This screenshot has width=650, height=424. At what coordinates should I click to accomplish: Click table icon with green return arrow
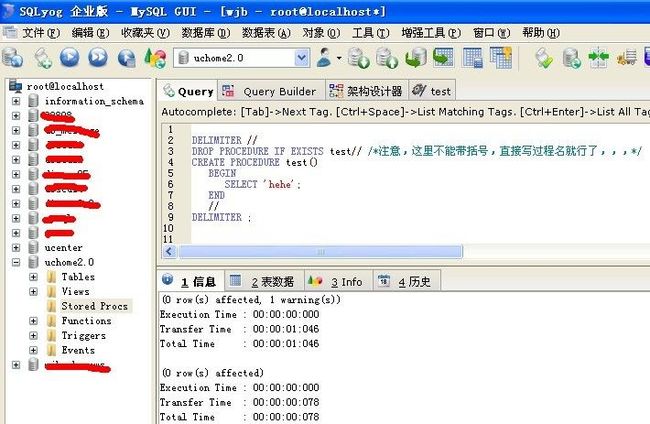pos(444,58)
